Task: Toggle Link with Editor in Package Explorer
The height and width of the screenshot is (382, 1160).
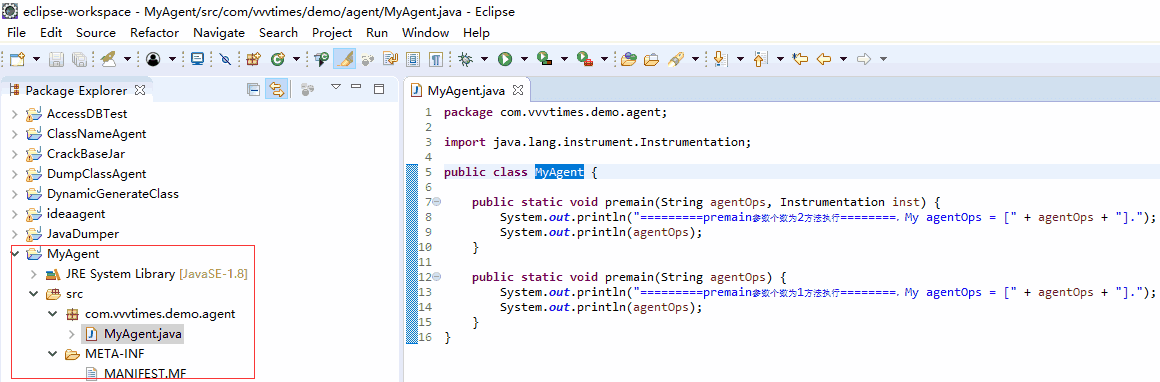Action: (277, 90)
